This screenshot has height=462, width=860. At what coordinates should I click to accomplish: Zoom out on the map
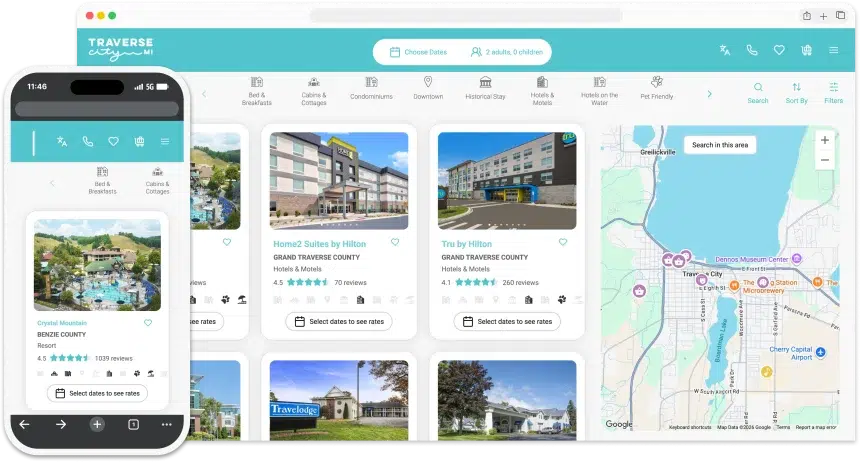(824, 160)
